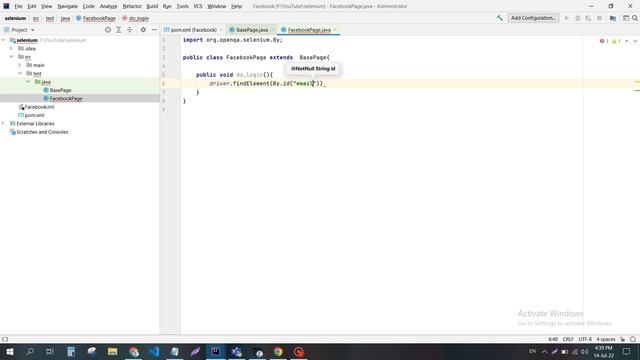Viewport: 640px width, 360px height.
Task: Open Project Structure folder icon in toolbar
Action: coord(613,18)
